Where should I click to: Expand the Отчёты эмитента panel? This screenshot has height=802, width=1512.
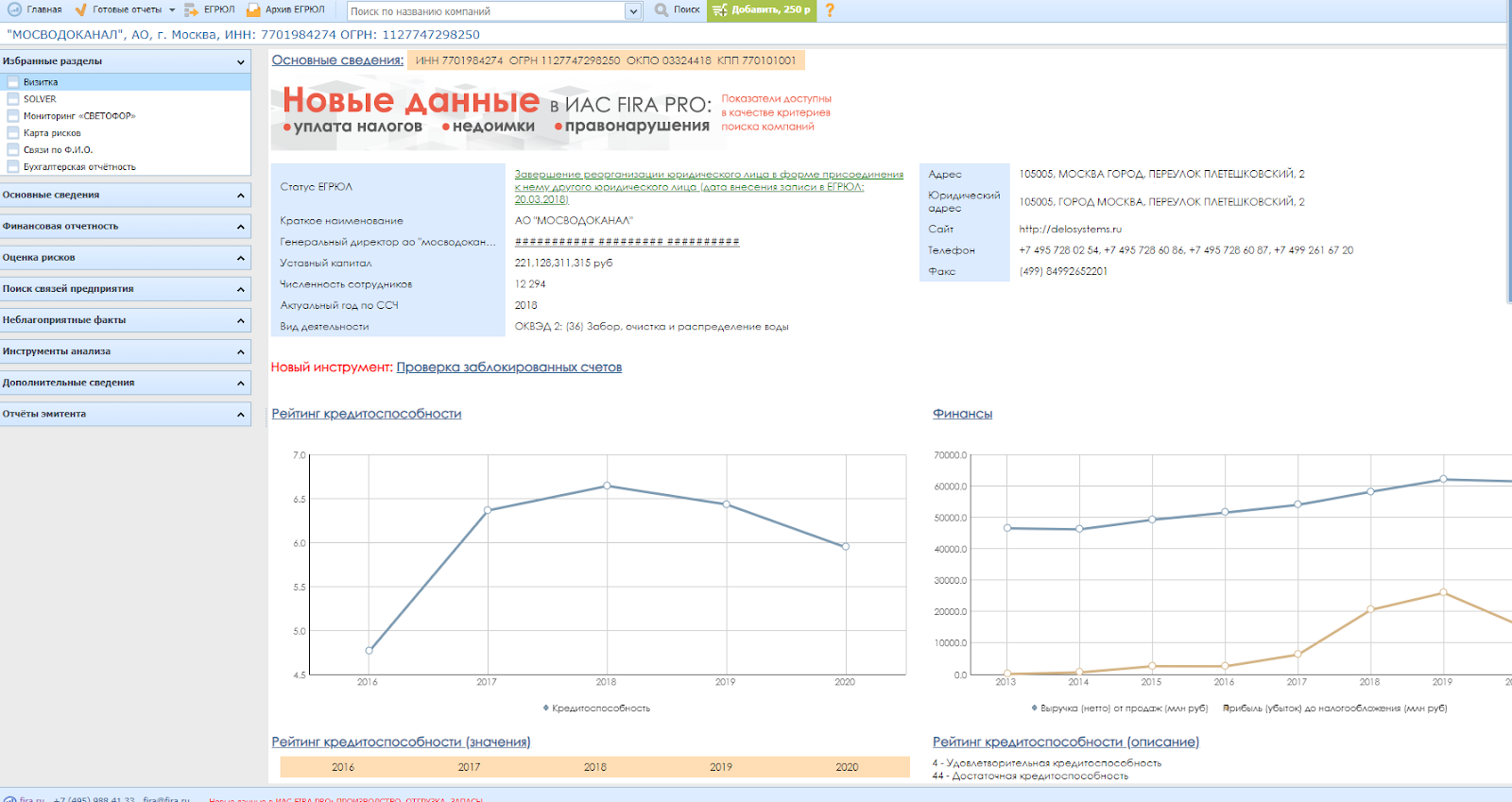125,414
